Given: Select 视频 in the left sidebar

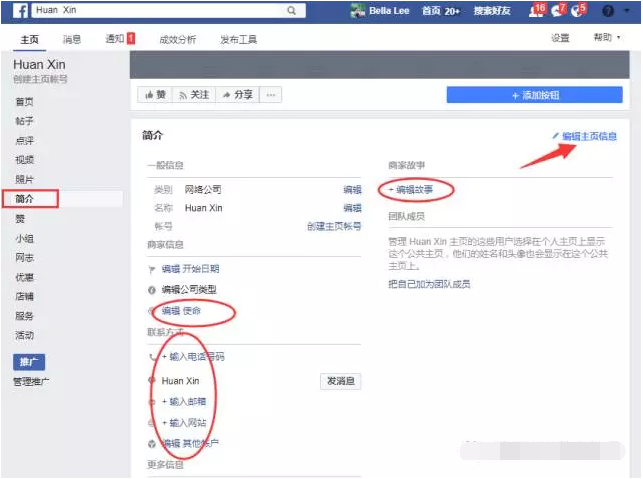Looking at the screenshot, I should (24, 160).
